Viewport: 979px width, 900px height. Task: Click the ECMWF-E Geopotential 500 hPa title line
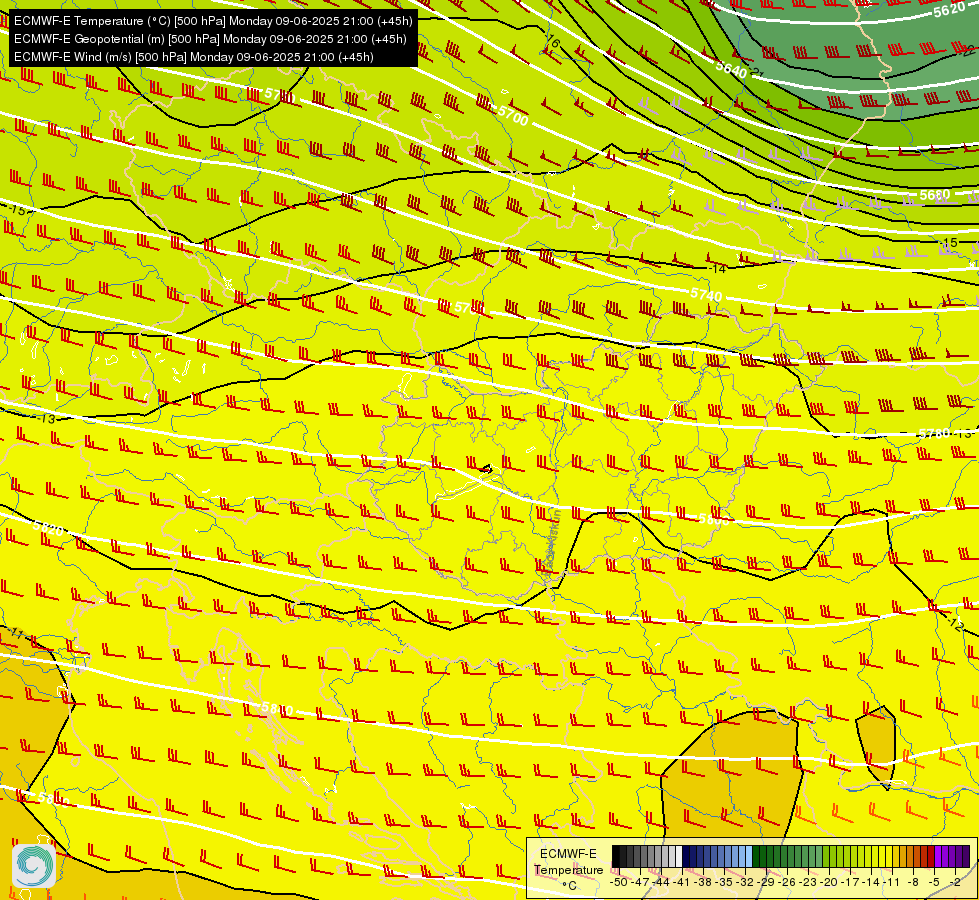tap(210, 39)
